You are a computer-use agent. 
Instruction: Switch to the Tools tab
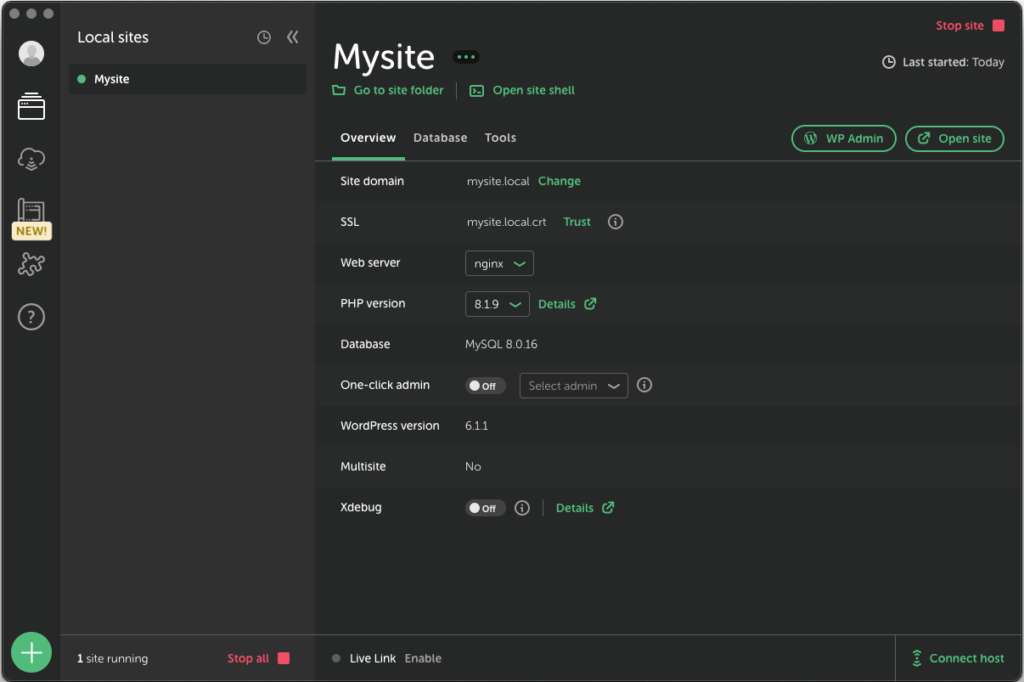tap(500, 138)
